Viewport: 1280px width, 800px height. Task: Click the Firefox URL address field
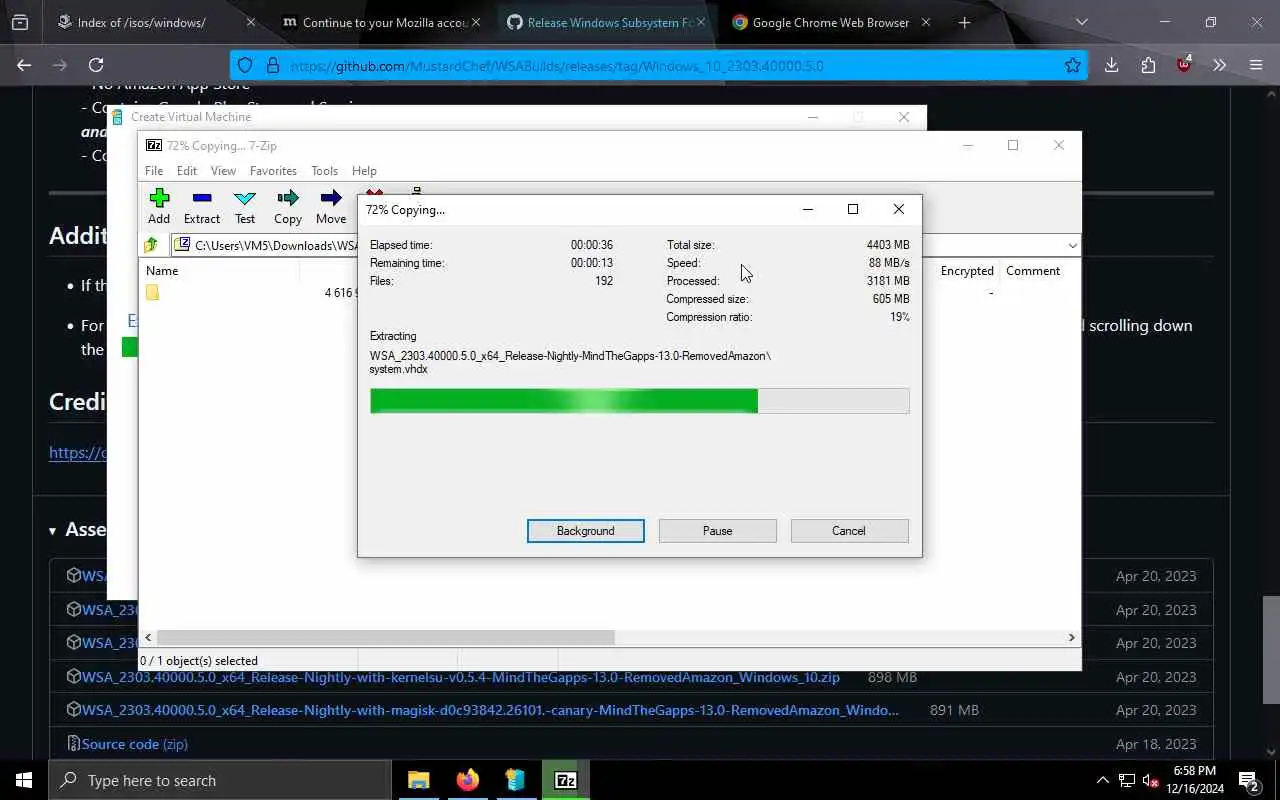coord(660,65)
